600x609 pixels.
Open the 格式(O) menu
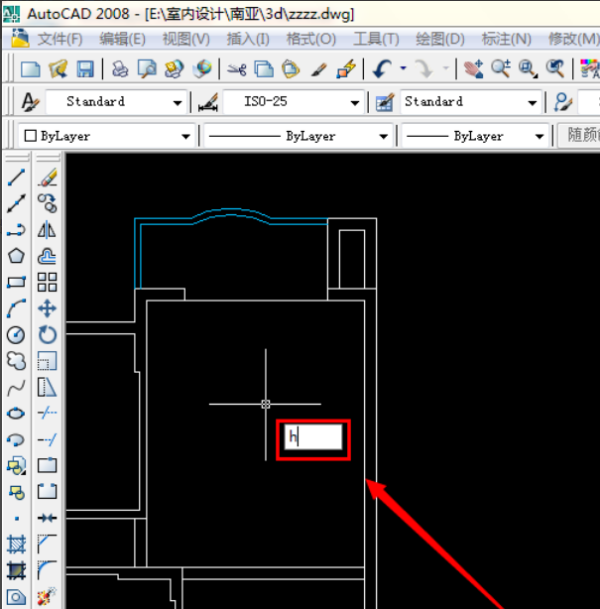[311, 39]
